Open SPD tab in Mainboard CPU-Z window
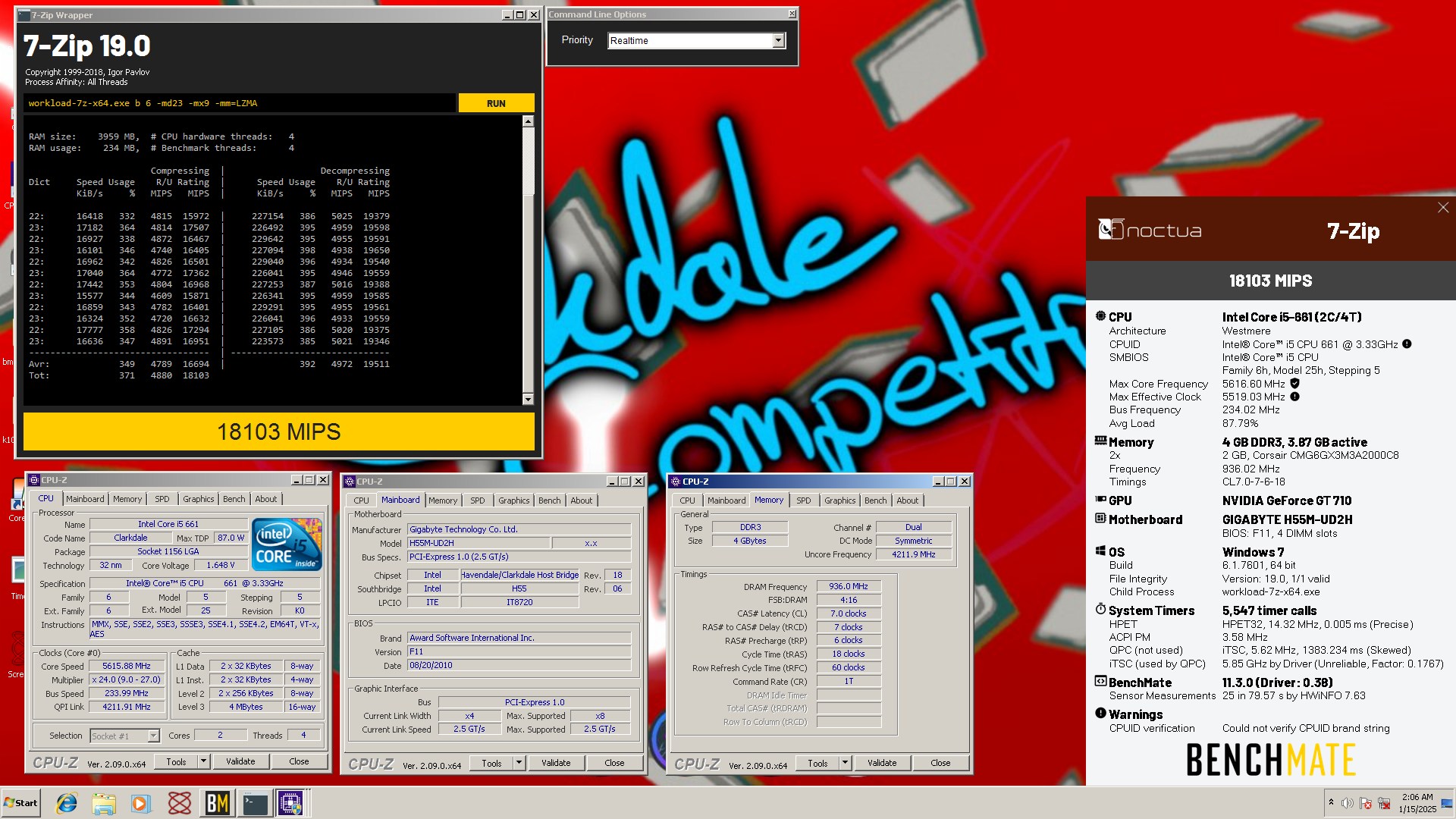The image size is (1456, 819). [x=477, y=500]
